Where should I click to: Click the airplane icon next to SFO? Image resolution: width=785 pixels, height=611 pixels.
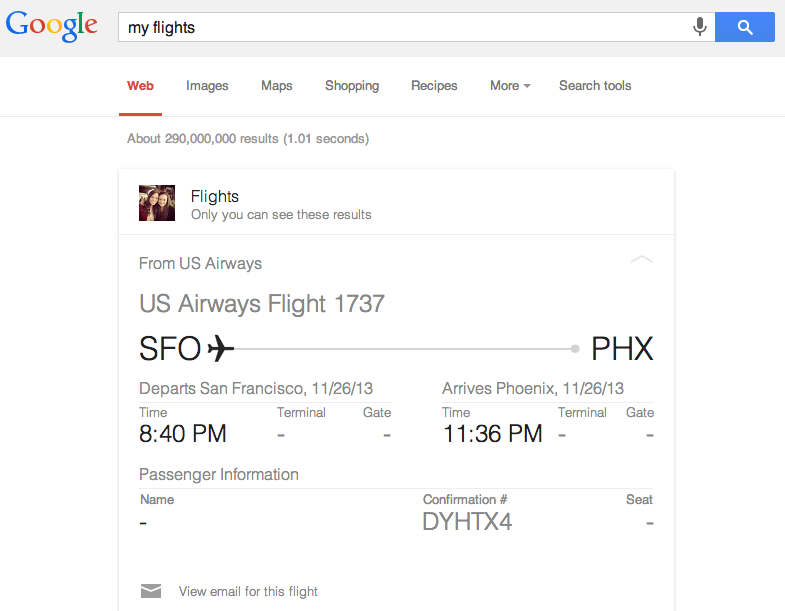[x=221, y=349]
